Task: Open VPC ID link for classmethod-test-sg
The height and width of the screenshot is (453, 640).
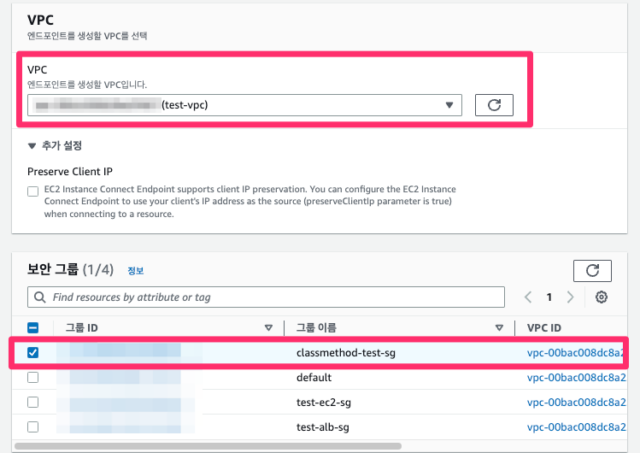Action: coord(576,353)
